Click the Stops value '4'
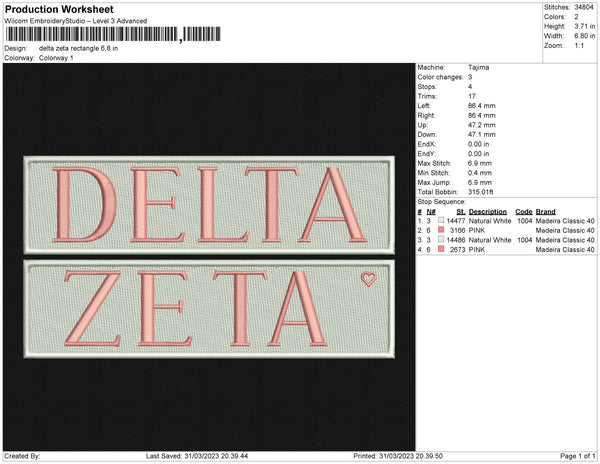This screenshot has width=600, height=464. pos(470,86)
